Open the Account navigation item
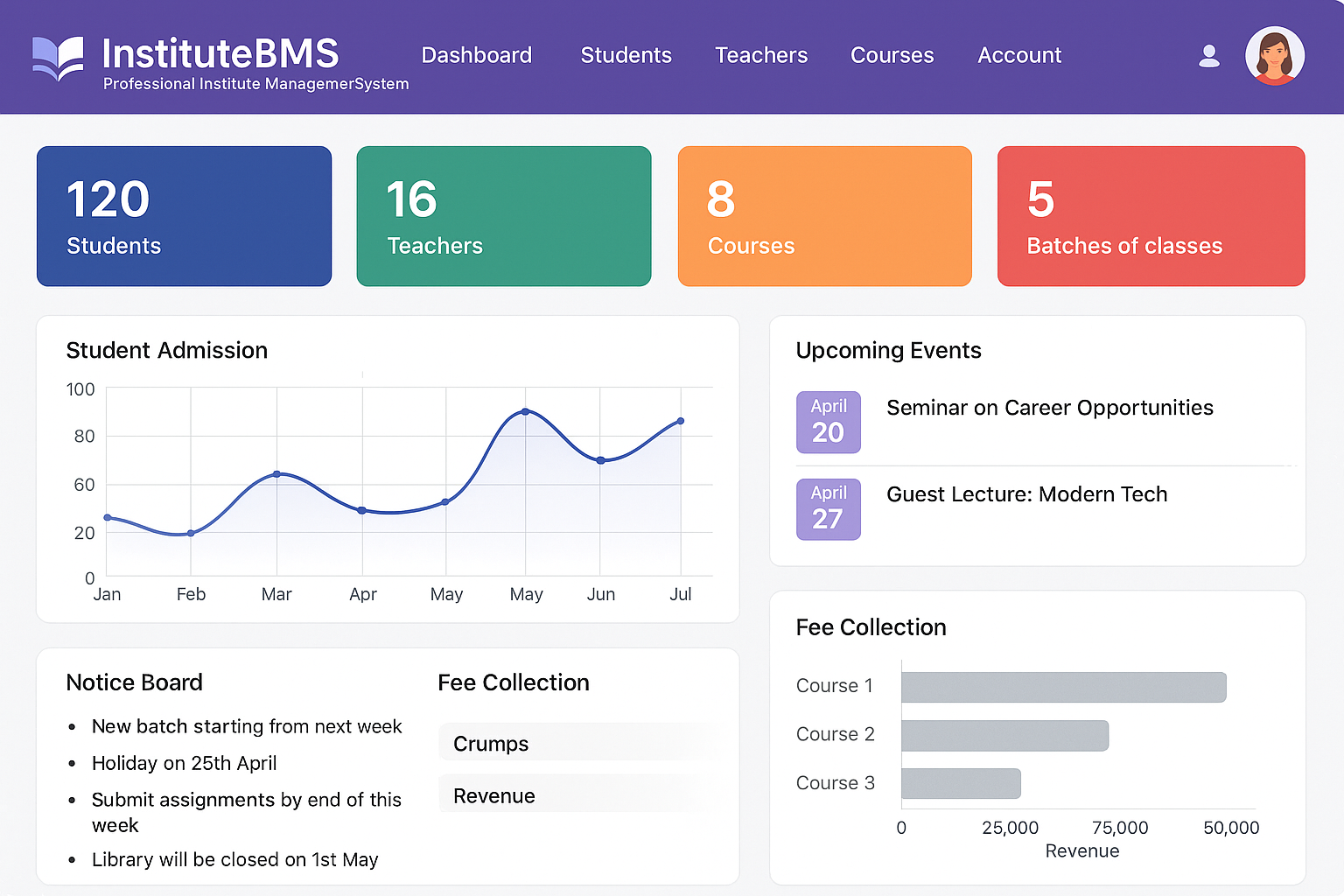1344x896 pixels. click(x=1019, y=55)
